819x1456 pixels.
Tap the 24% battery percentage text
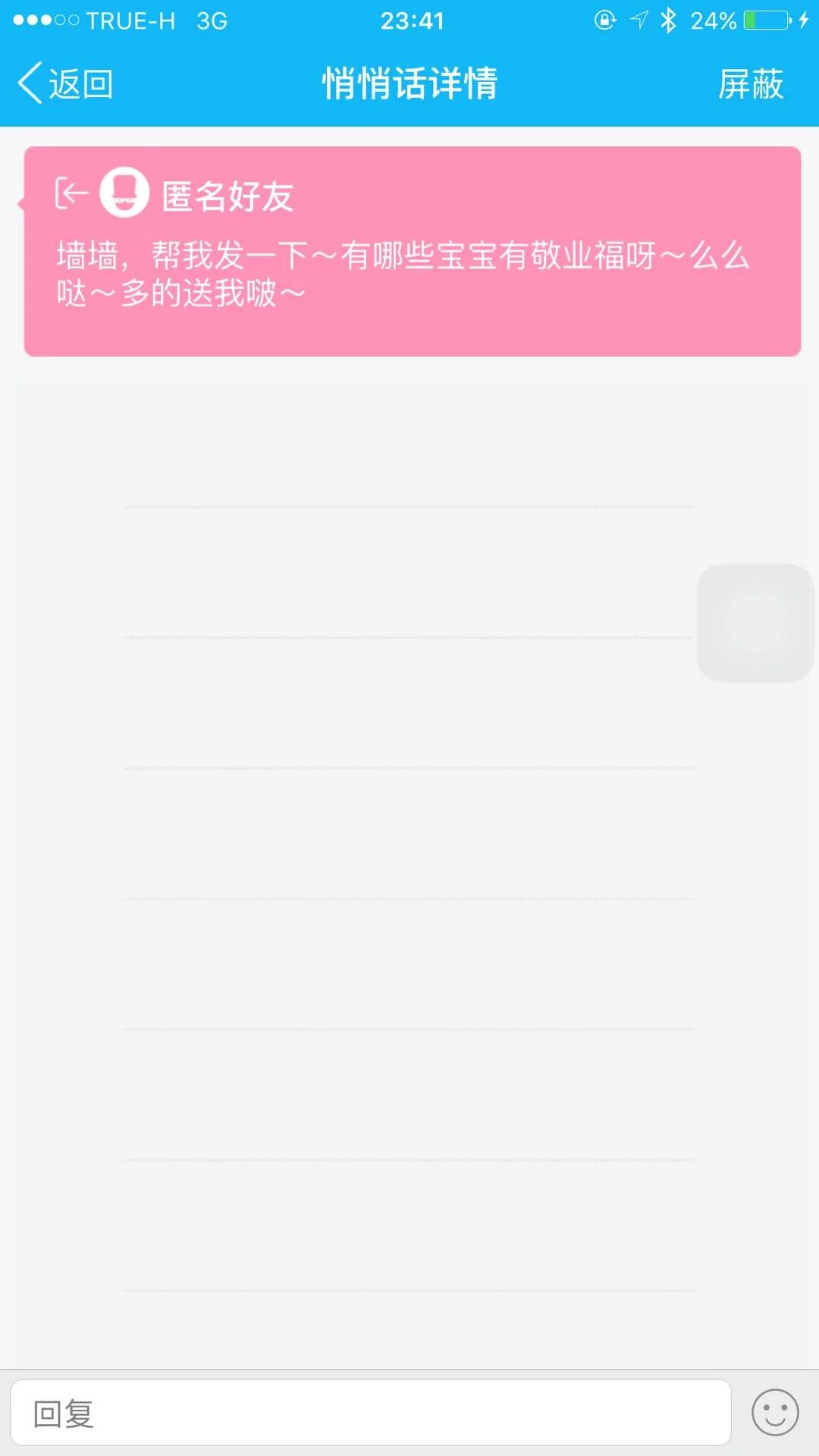[x=713, y=20]
